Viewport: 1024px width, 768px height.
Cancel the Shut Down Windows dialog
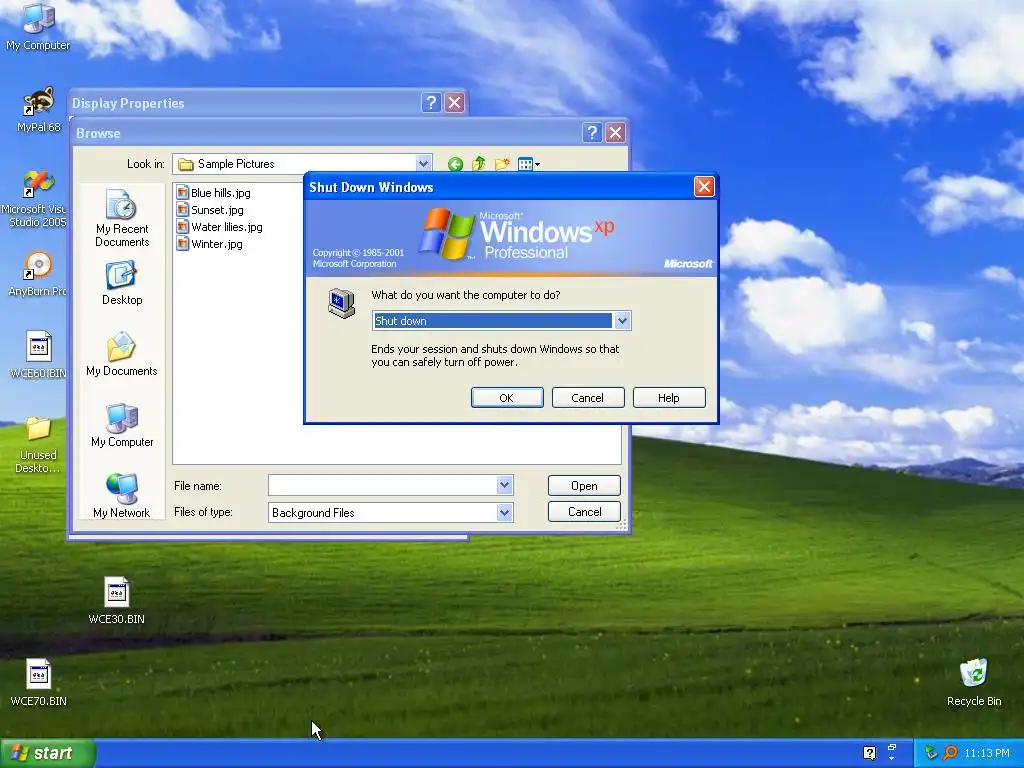[x=588, y=398]
